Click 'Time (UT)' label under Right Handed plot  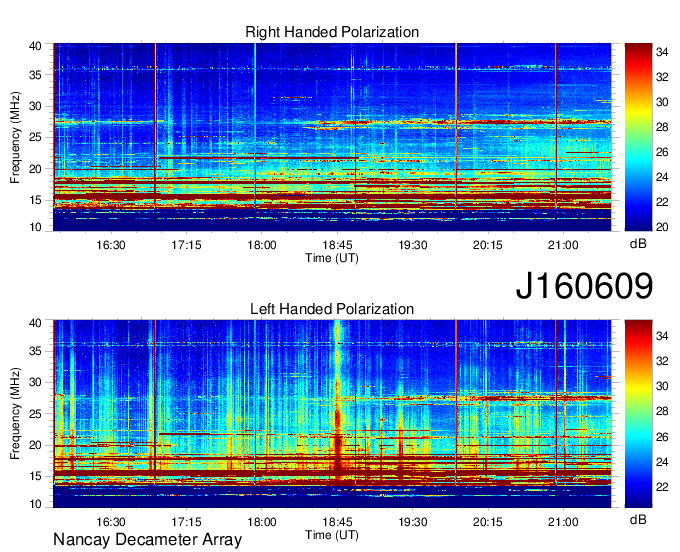(332, 258)
